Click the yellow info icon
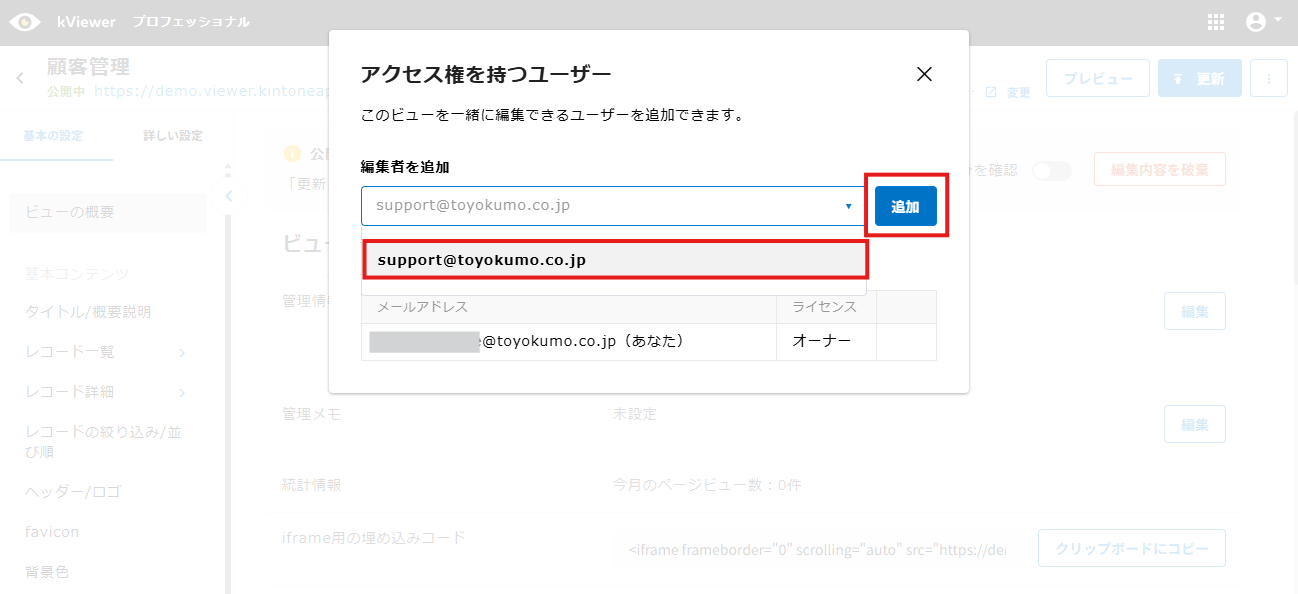Viewport: 1298px width, 594px height. click(292, 154)
